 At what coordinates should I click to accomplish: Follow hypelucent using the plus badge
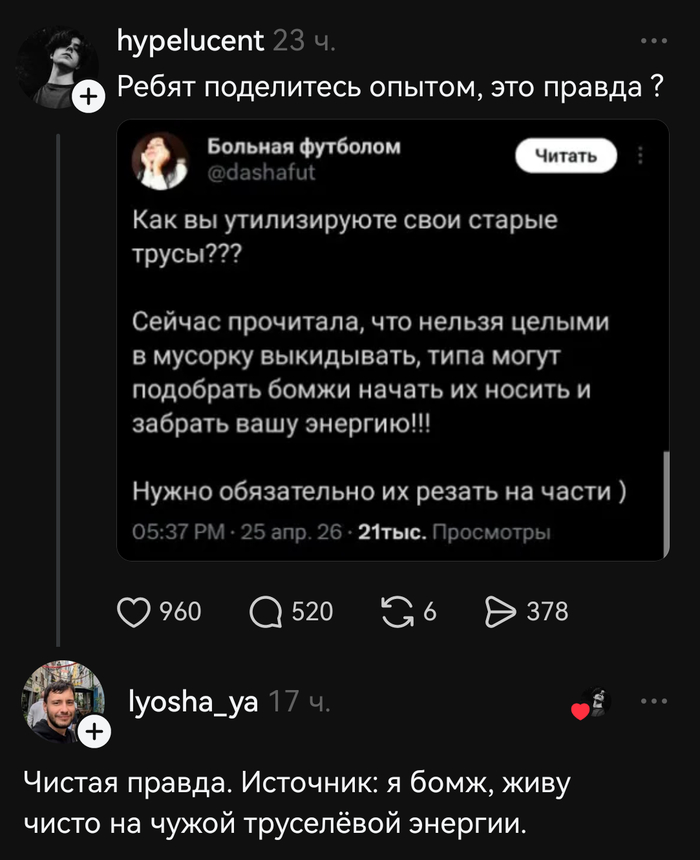[x=90, y=95]
